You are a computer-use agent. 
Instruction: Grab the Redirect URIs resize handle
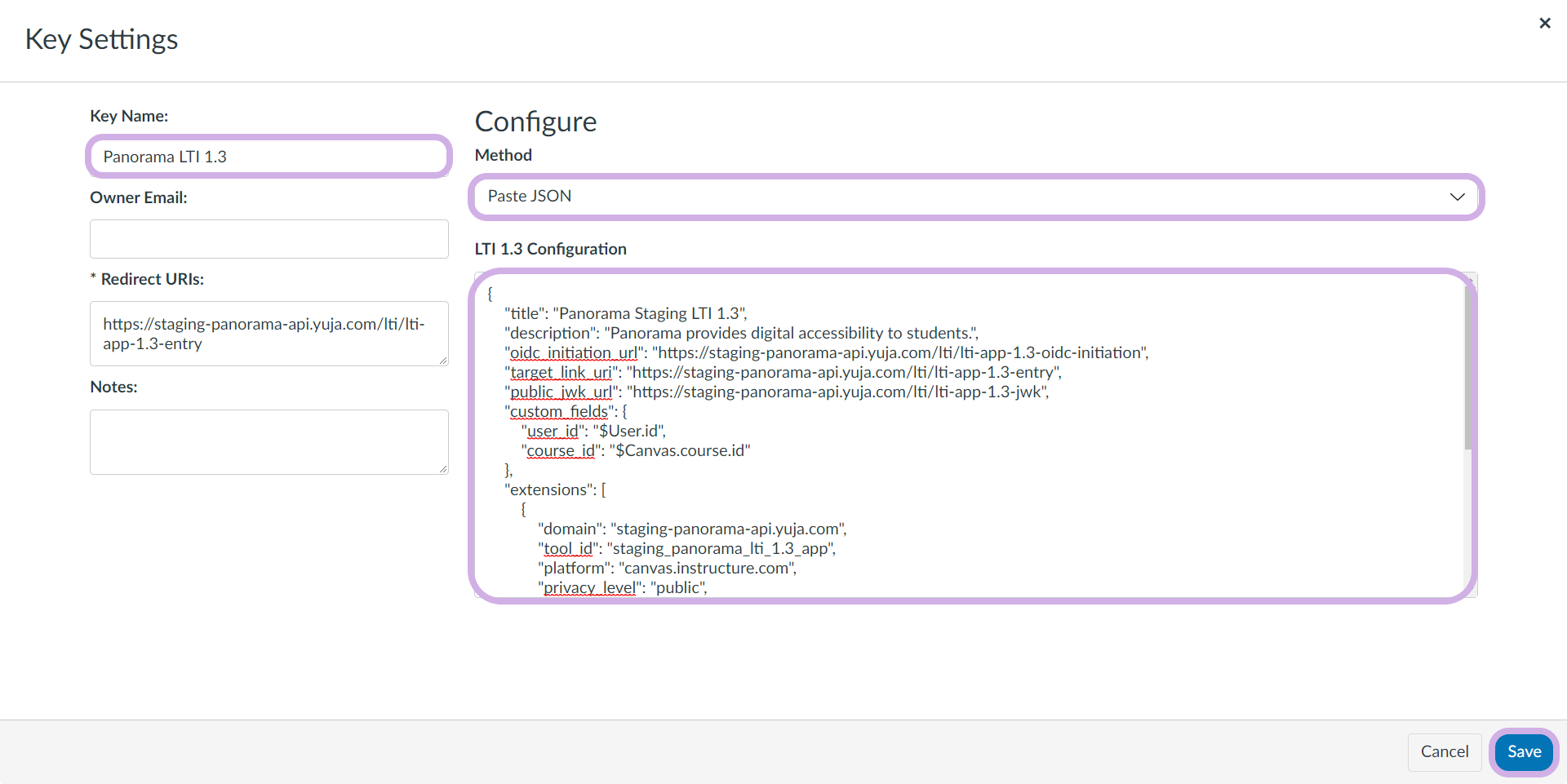pyautogui.click(x=443, y=361)
